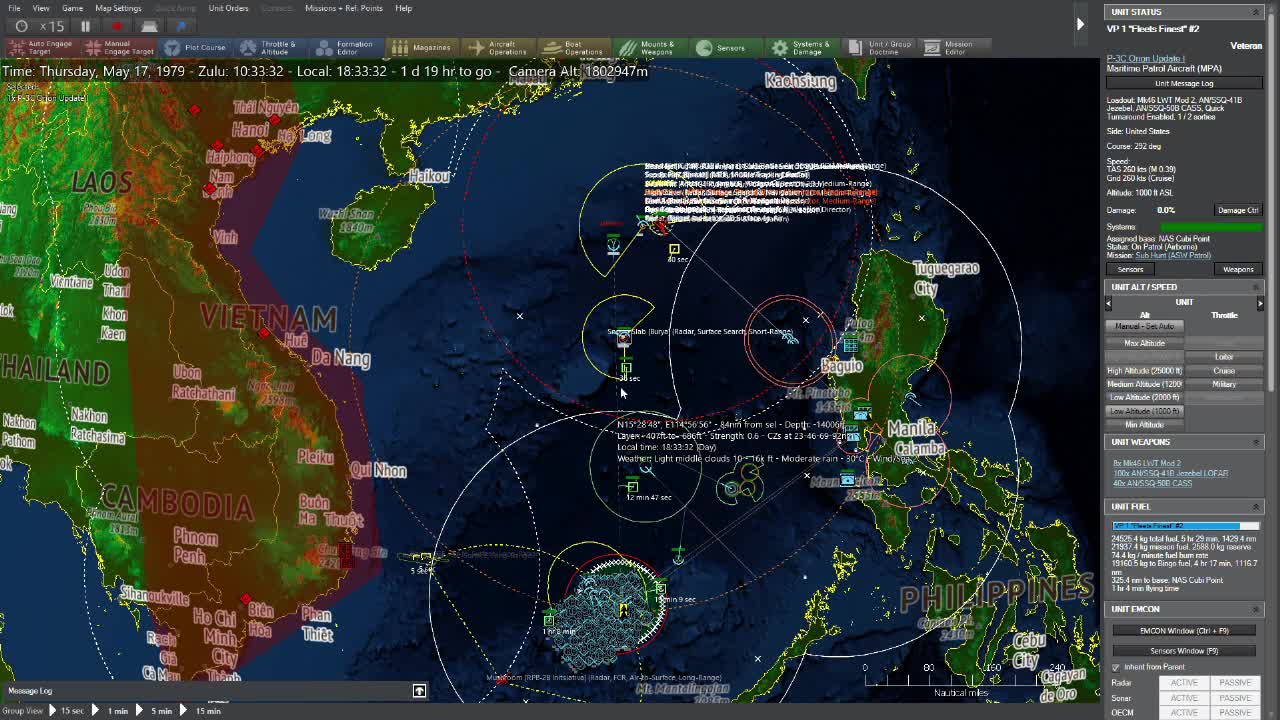
Task: Open EMCON Window (Ctrl + F9)
Action: tap(1184, 631)
